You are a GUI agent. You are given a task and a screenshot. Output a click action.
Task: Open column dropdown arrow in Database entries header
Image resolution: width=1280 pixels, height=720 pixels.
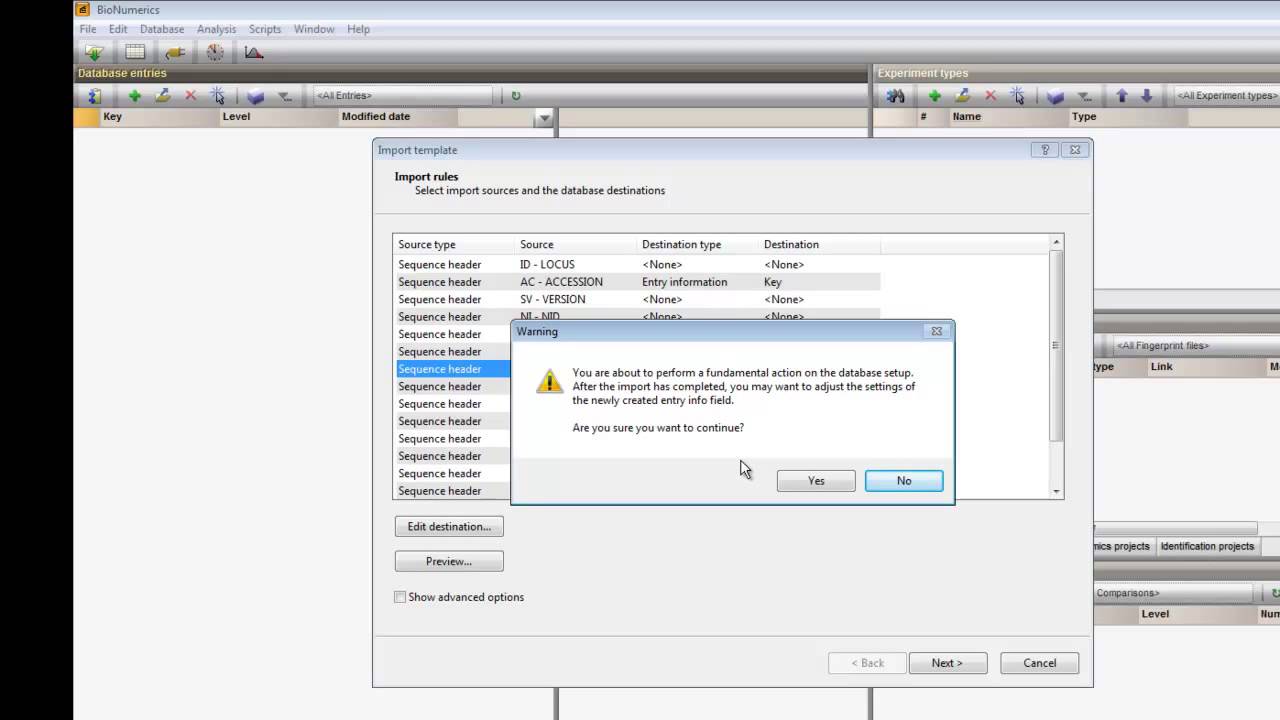click(544, 118)
